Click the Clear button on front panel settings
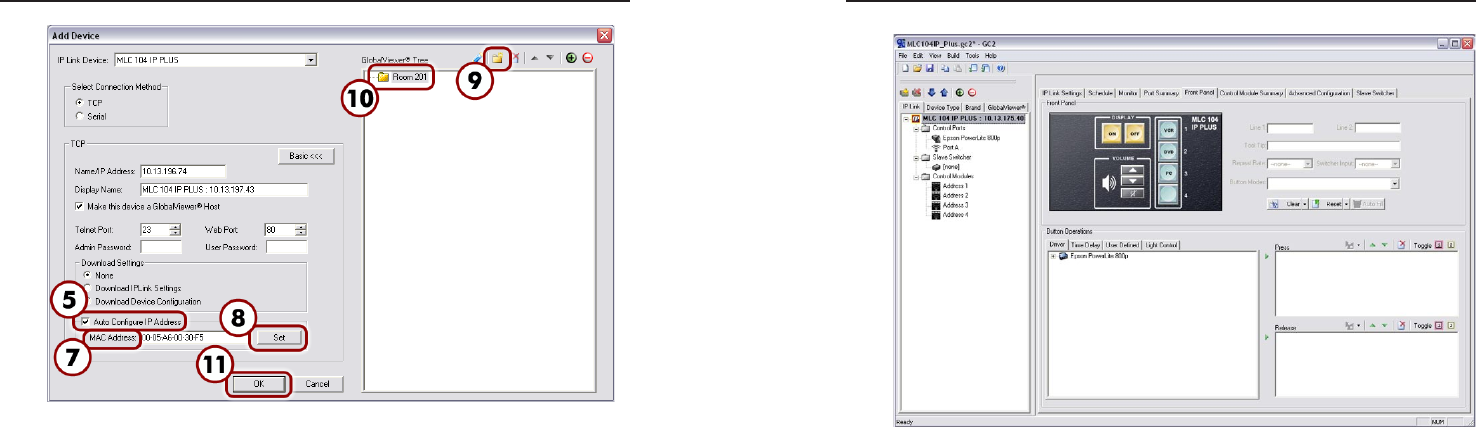The height and width of the screenshot is (427, 1476). [x=1287, y=203]
